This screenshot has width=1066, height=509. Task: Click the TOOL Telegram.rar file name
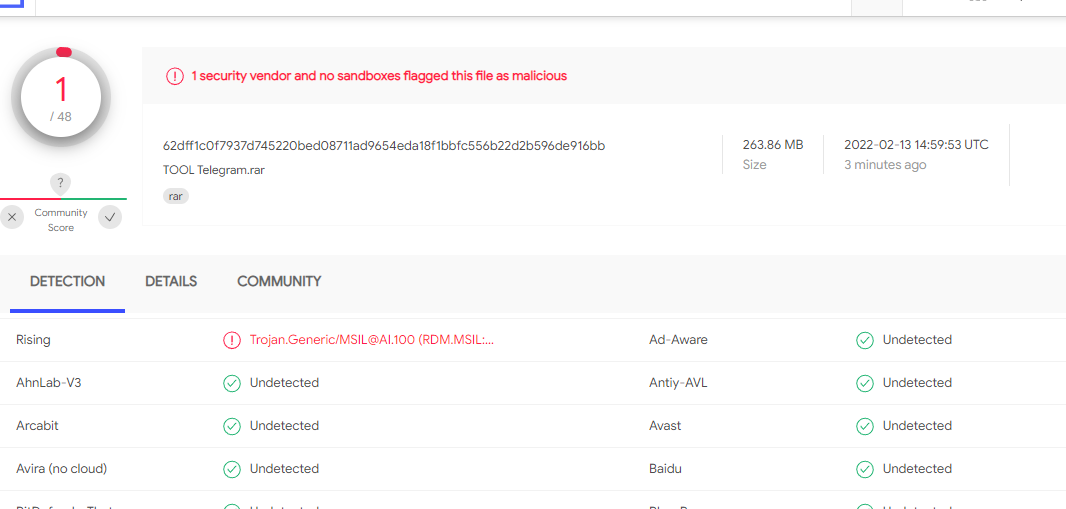[x=214, y=170]
